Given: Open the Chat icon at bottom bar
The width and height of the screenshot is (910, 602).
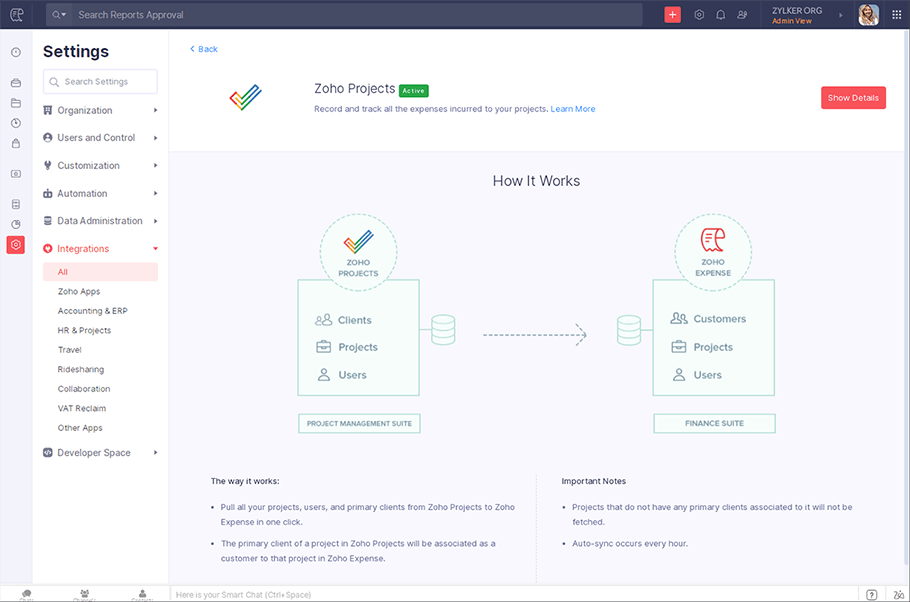Looking at the screenshot, I should [27, 592].
